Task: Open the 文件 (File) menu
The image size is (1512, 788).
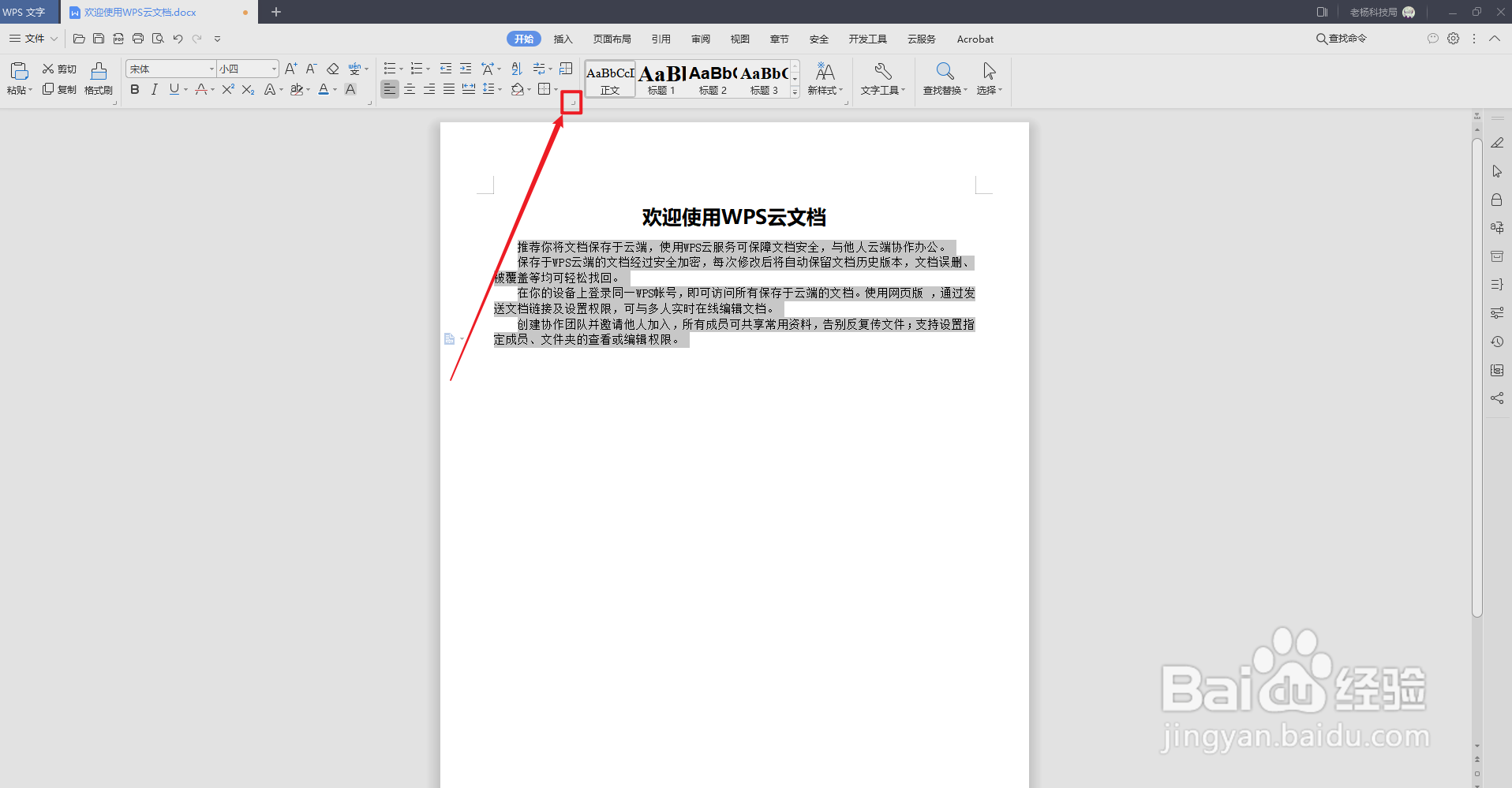Action: pos(33,39)
